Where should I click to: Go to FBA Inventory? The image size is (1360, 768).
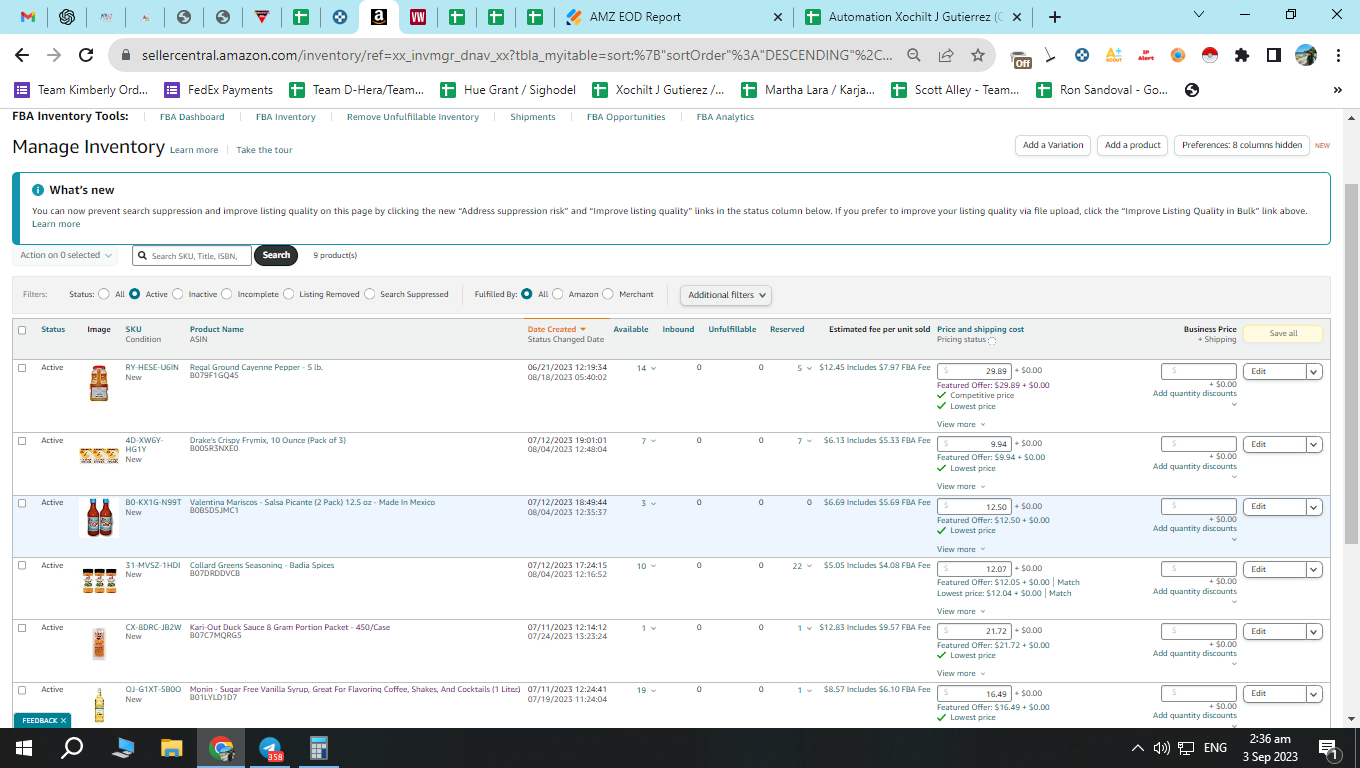[286, 117]
